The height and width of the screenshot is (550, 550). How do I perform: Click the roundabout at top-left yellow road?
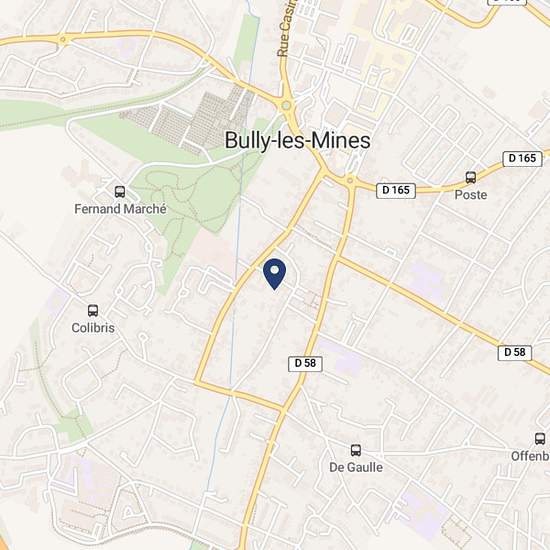(x=62, y=40)
